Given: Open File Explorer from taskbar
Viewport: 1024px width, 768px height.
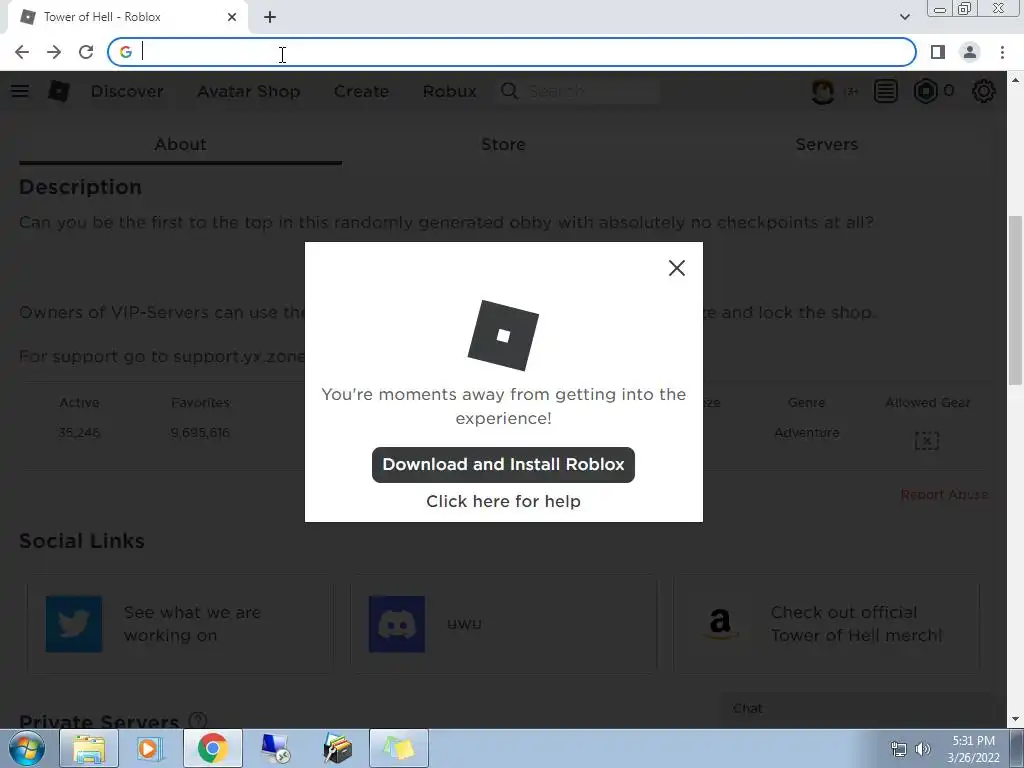Looking at the screenshot, I should [x=89, y=748].
